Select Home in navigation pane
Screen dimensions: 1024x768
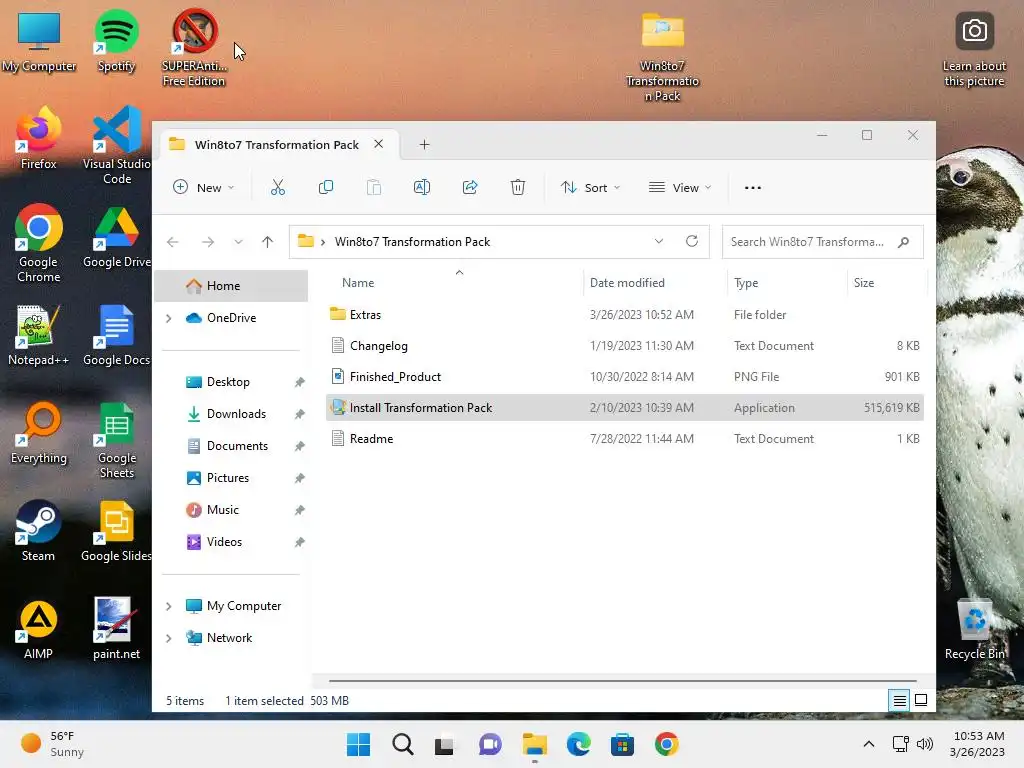point(231,286)
